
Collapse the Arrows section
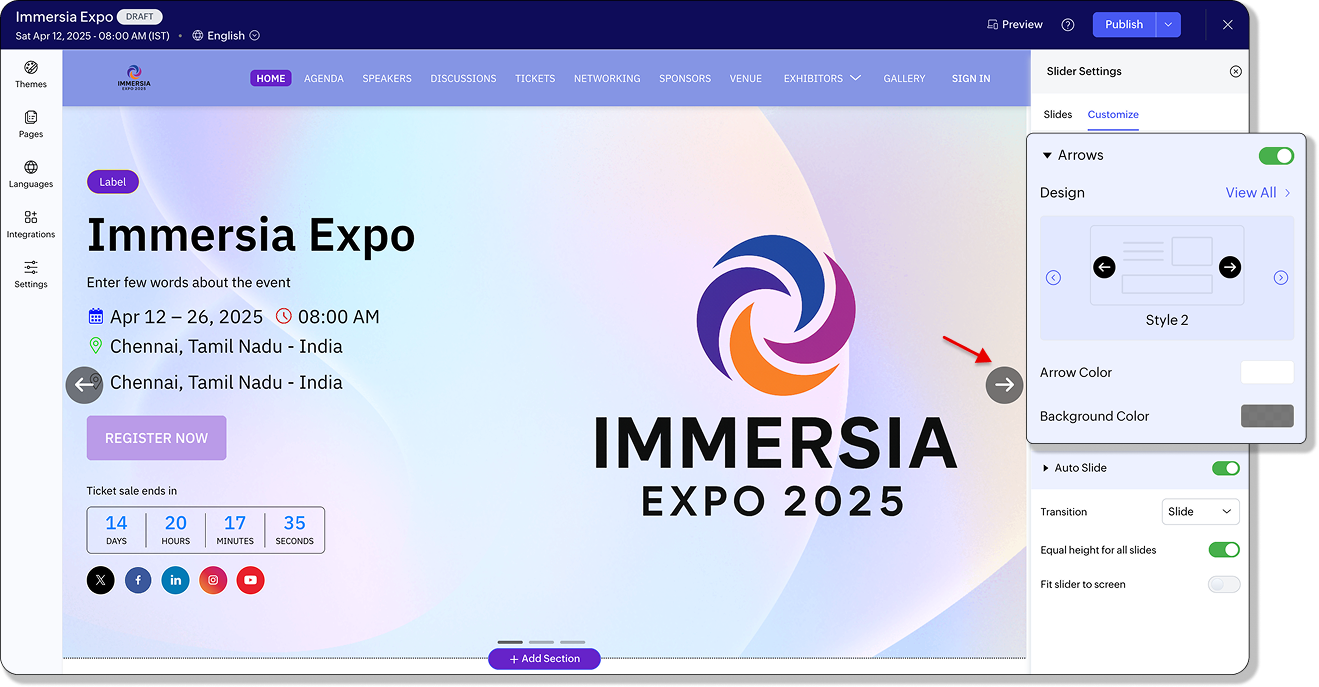(1047, 155)
